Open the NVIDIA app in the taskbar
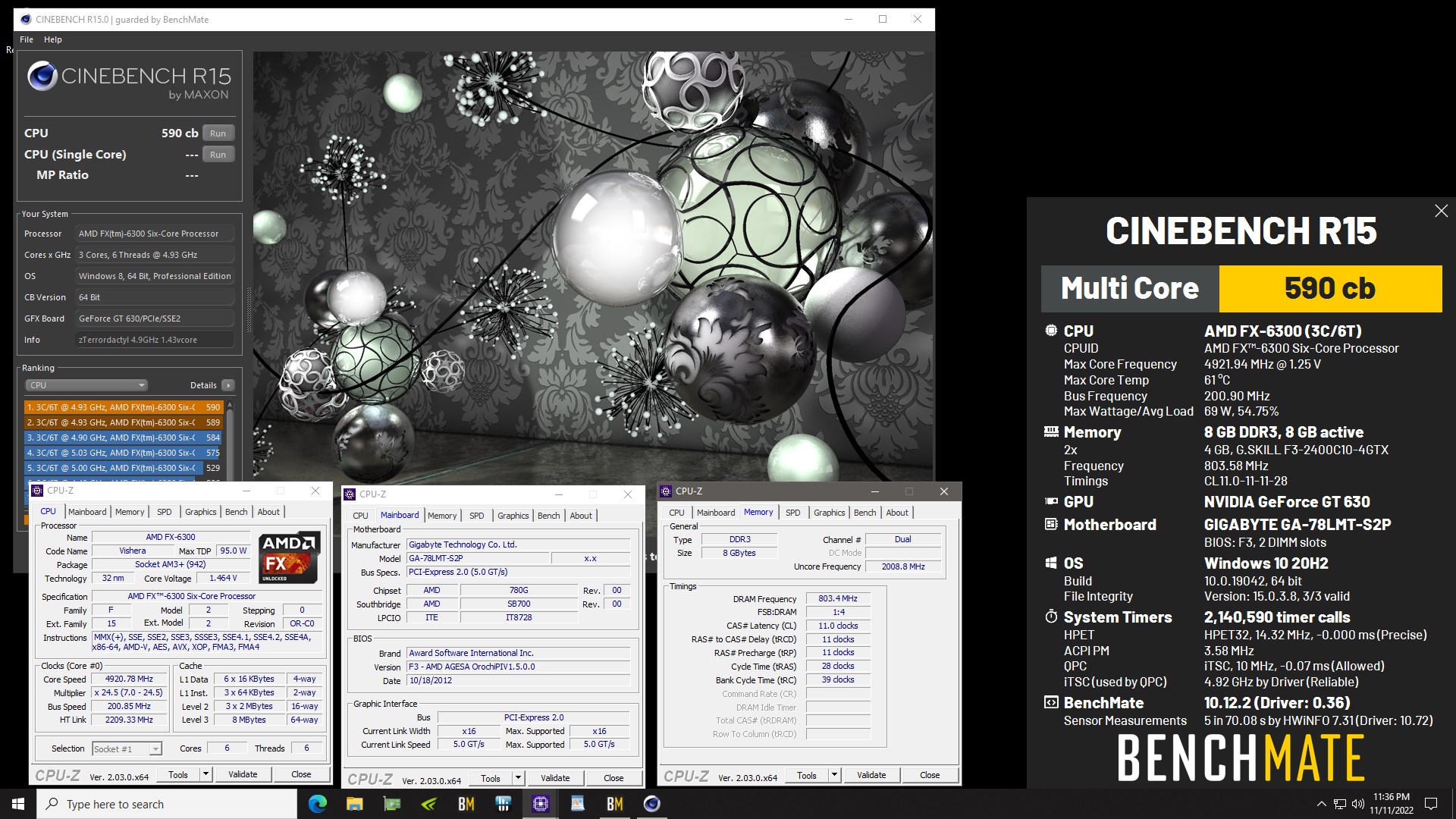This screenshot has width=1456, height=819. (429, 804)
